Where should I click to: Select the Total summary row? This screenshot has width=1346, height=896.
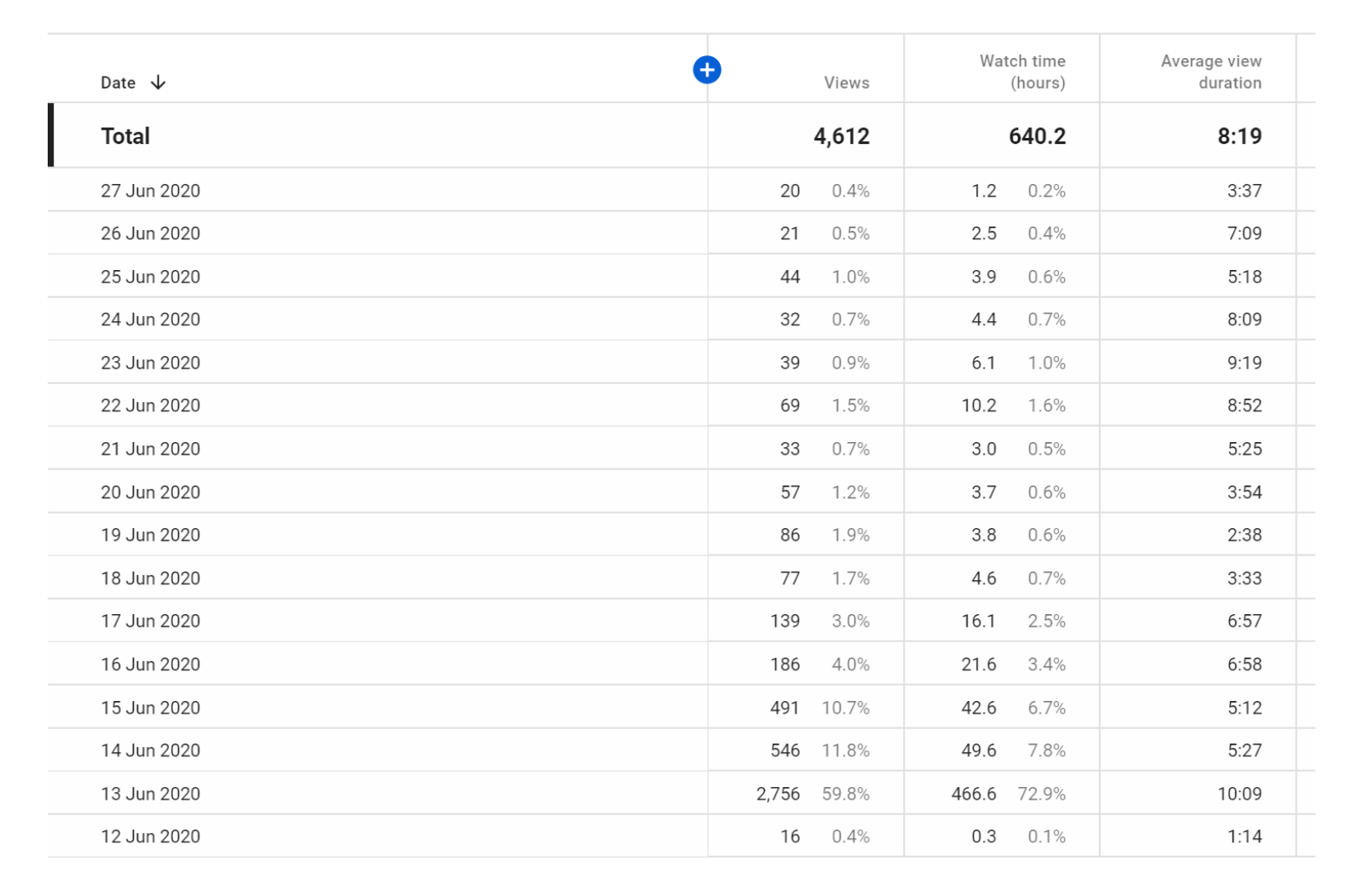(681, 135)
